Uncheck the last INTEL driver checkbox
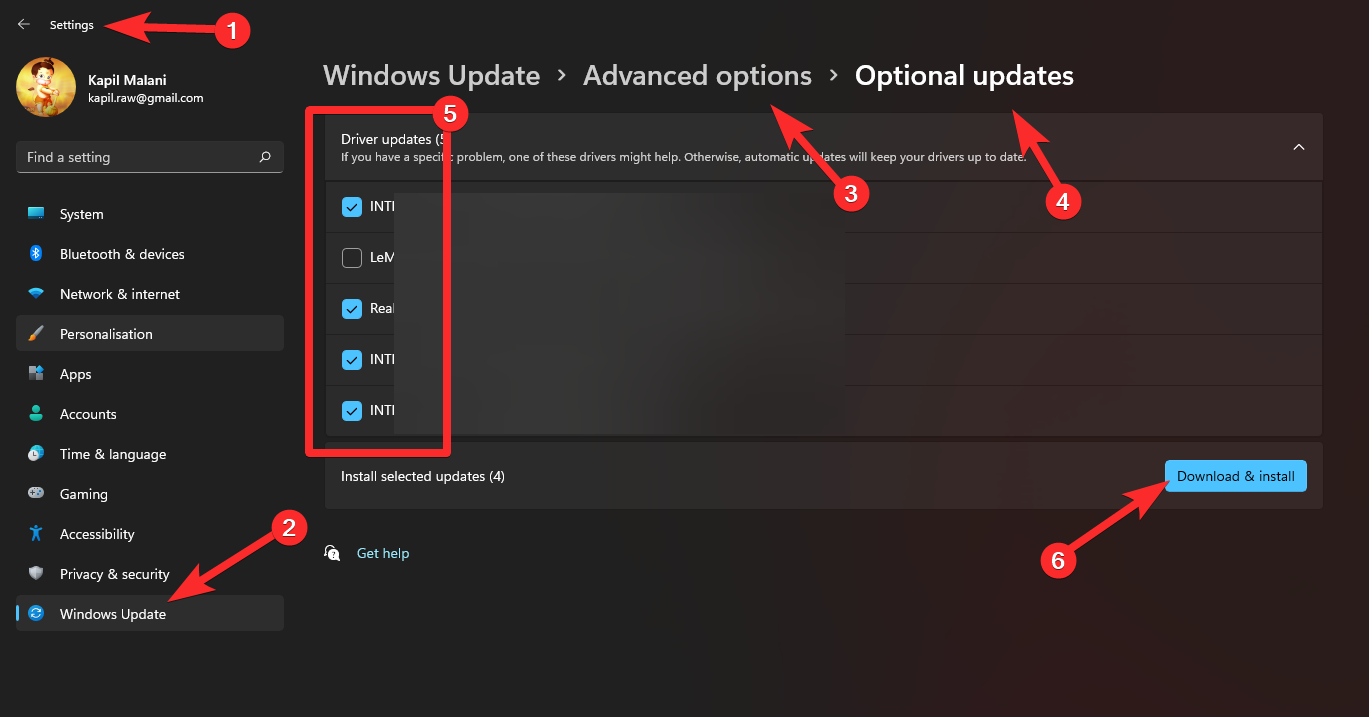Image resolution: width=1369 pixels, height=717 pixels. pos(352,410)
